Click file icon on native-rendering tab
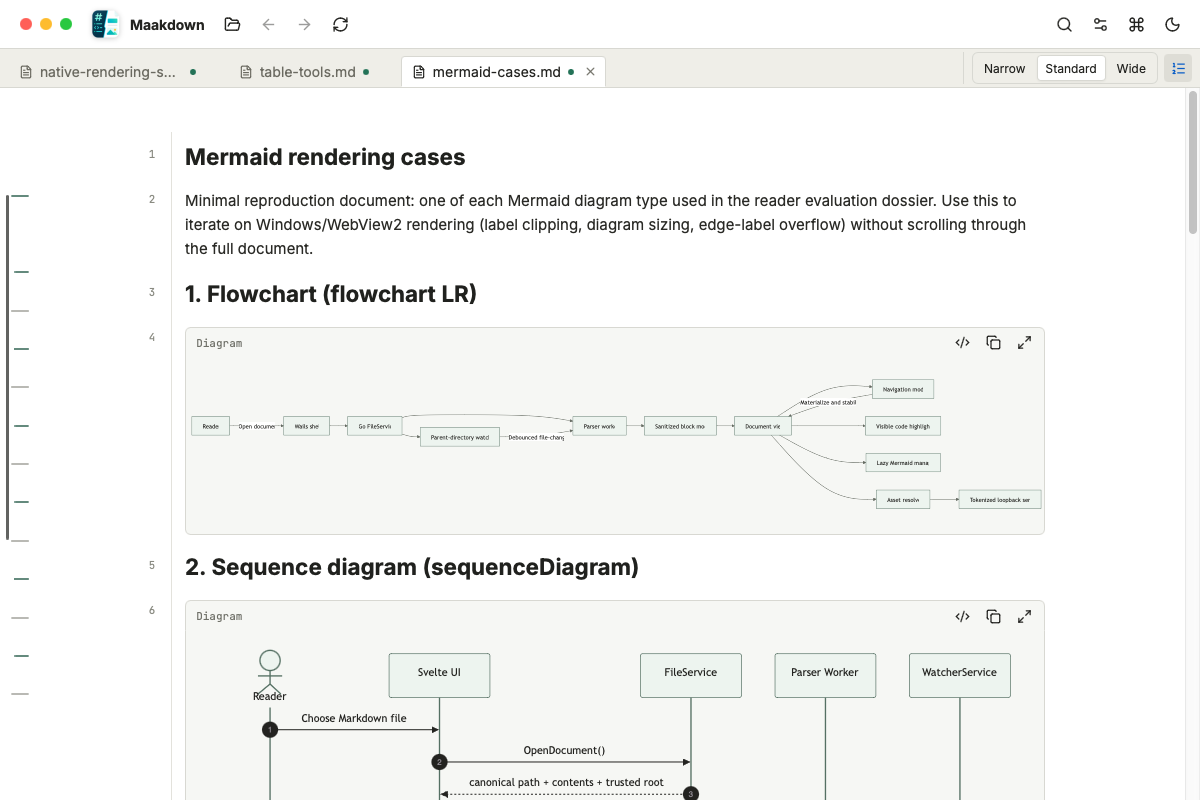 click(x=26, y=72)
